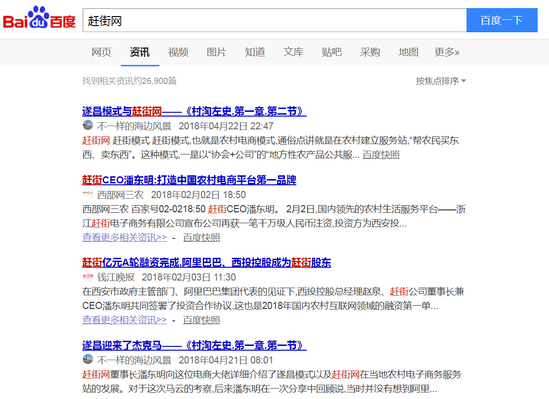
Task: Click source name 西部网三农
Action: 120,195
